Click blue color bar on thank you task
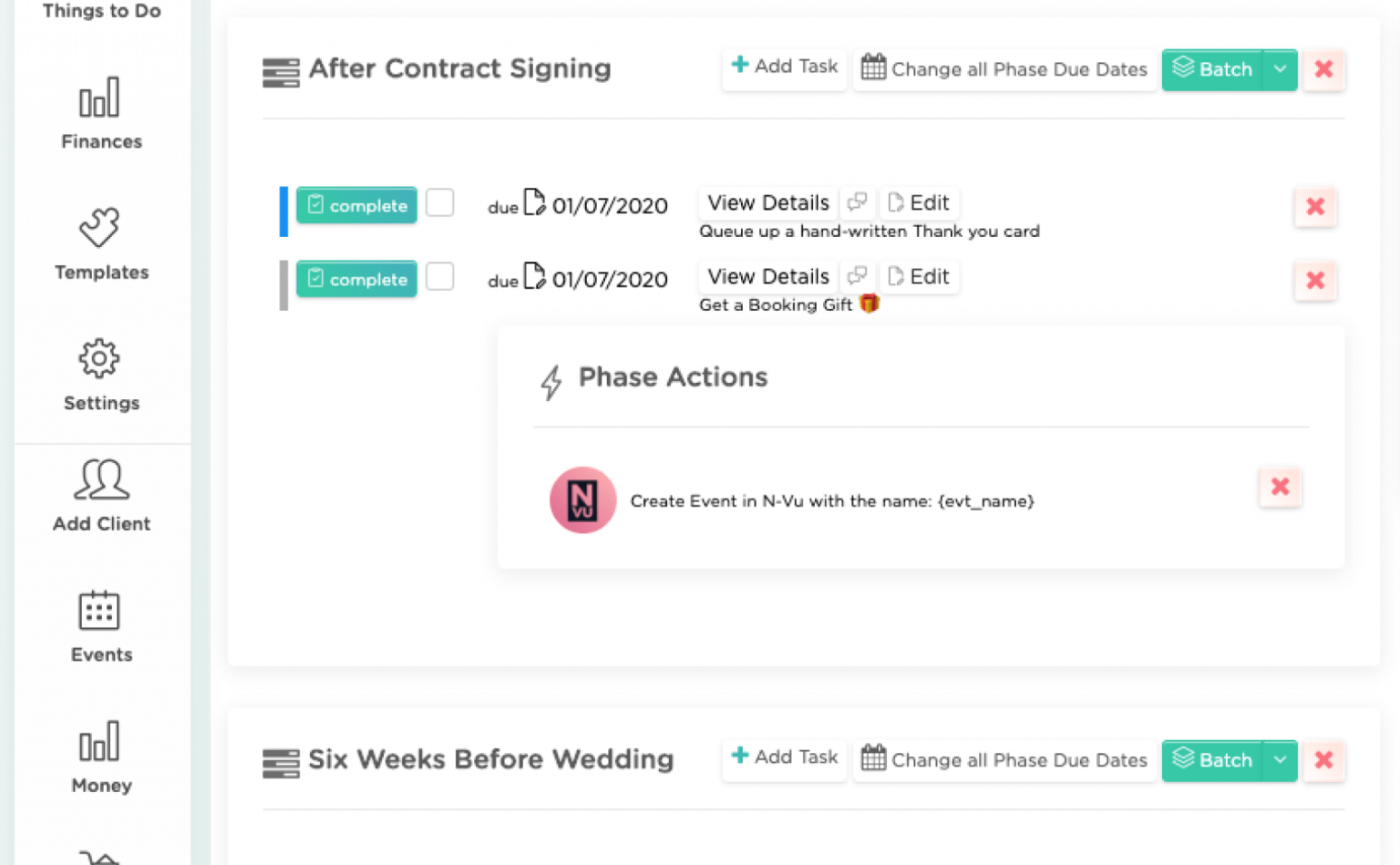Screen dimensions: 1400x865 (x=283, y=211)
